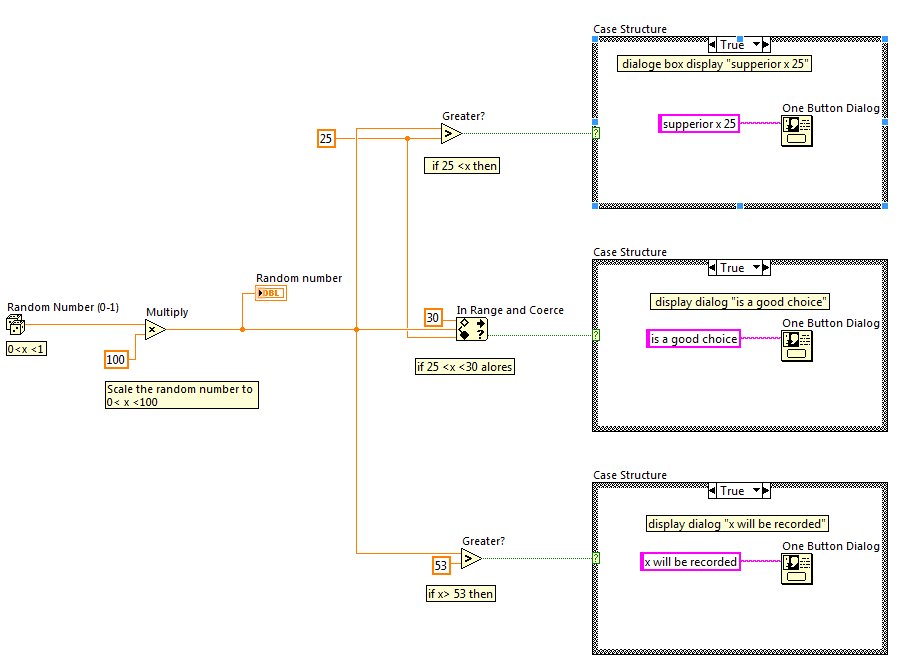Open case list dropdown of 'x will be recorded' structure
899x663 pixels.
click(756, 490)
